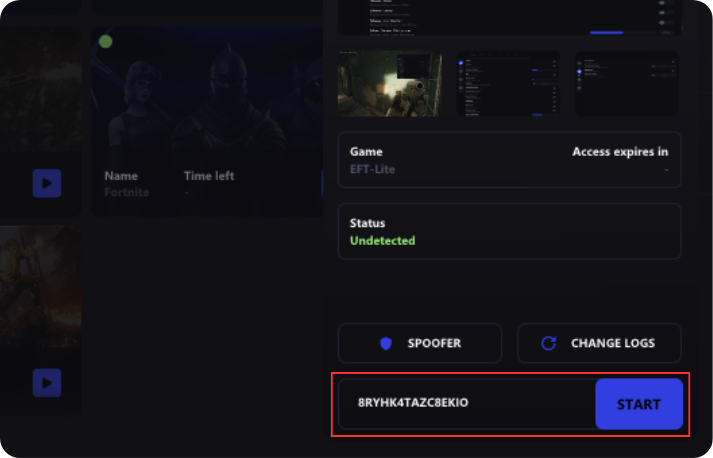Open the SPOOFER button label

tap(434, 343)
